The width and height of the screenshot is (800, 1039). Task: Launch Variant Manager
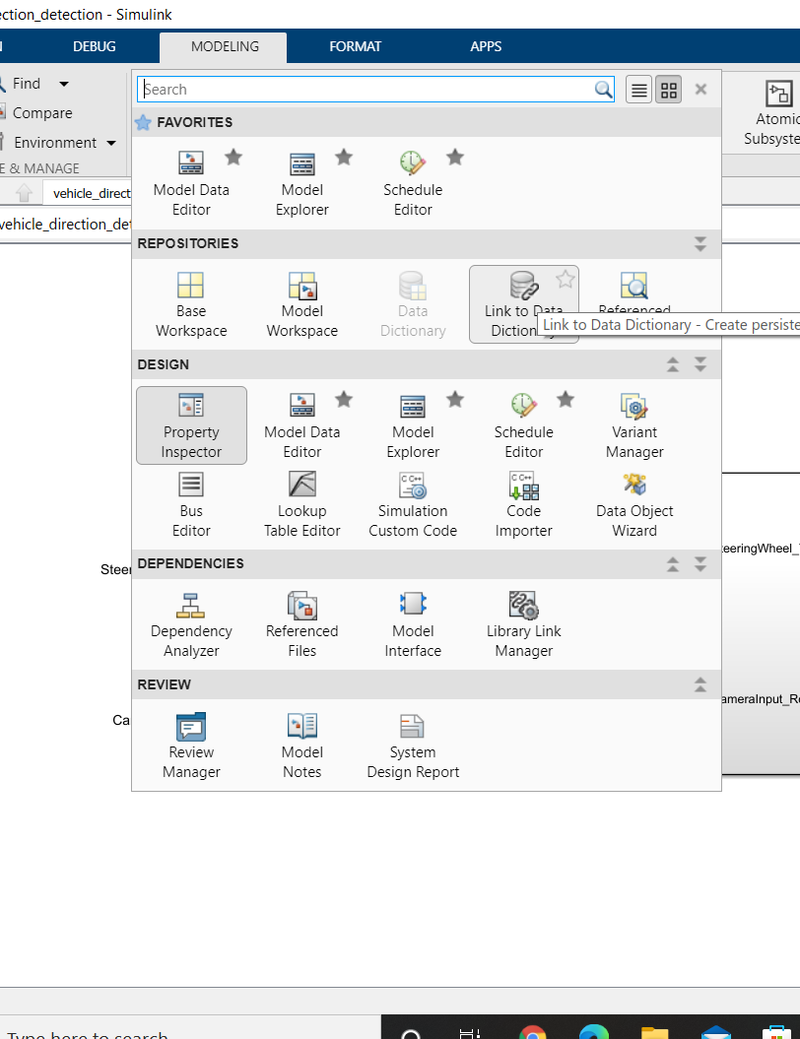pyautogui.click(x=634, y=425)
